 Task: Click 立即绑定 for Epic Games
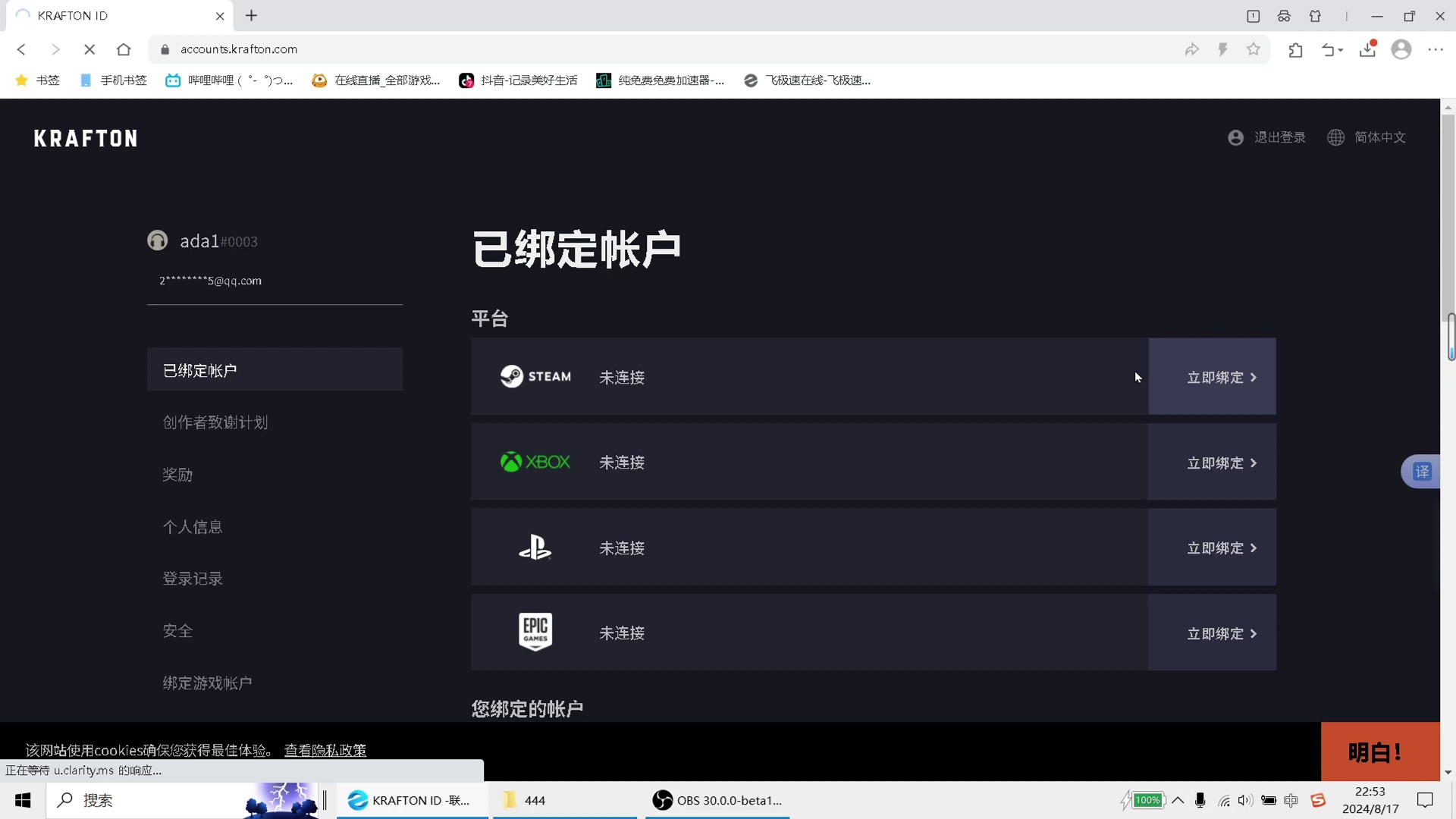(x=1212, y=632)
